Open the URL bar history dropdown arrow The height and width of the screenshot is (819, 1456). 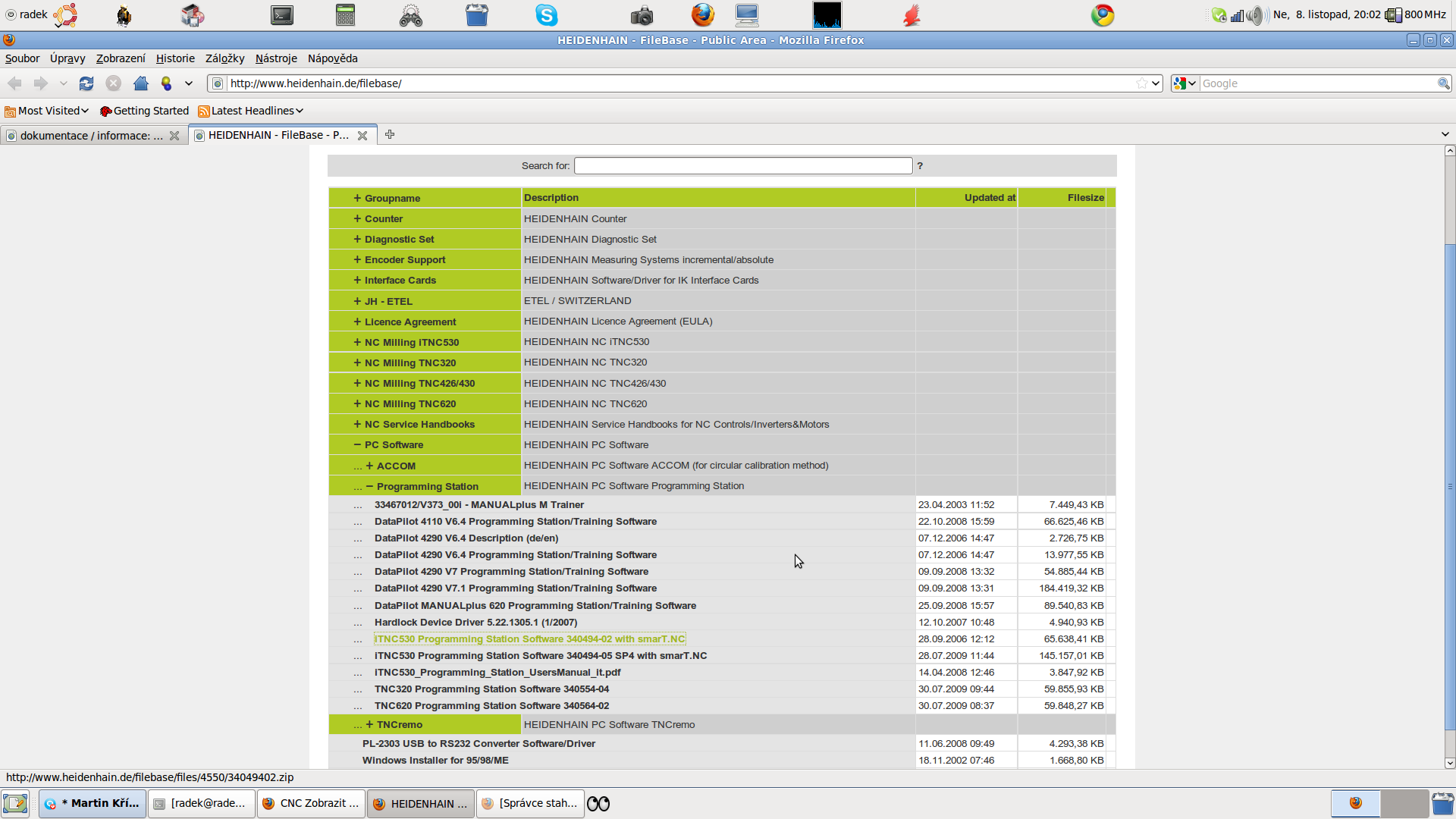click(1156, 83)
